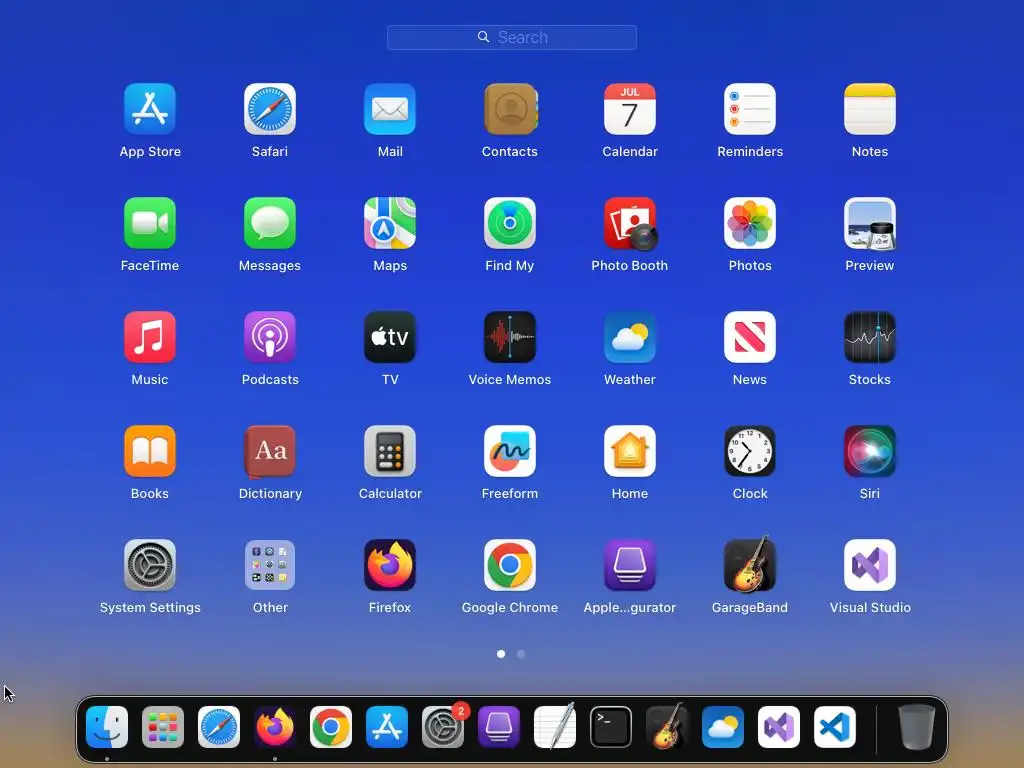
Task: Open App Store from the Dock
Action: point(387,727)
